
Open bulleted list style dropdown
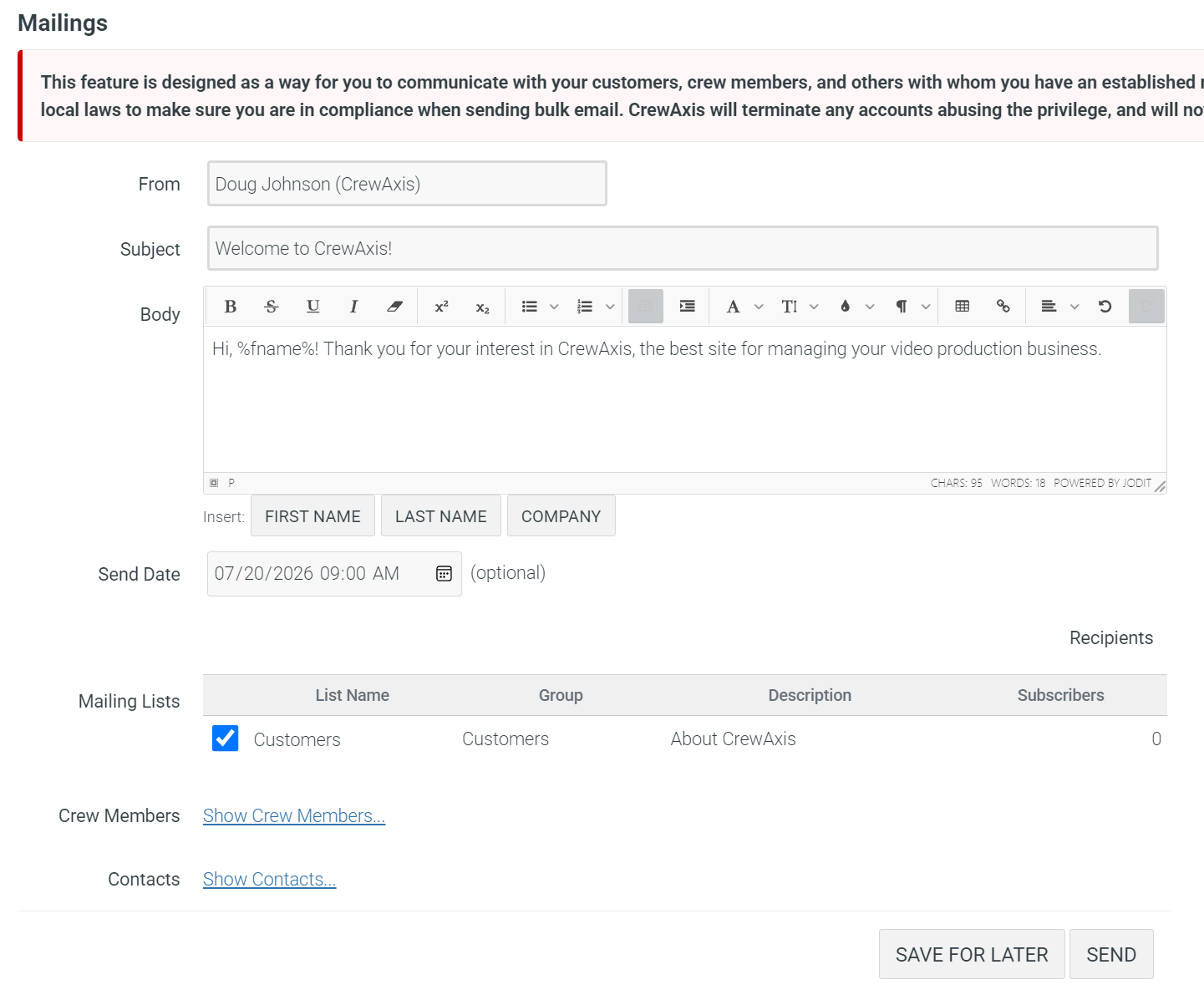tap(554, 307)
